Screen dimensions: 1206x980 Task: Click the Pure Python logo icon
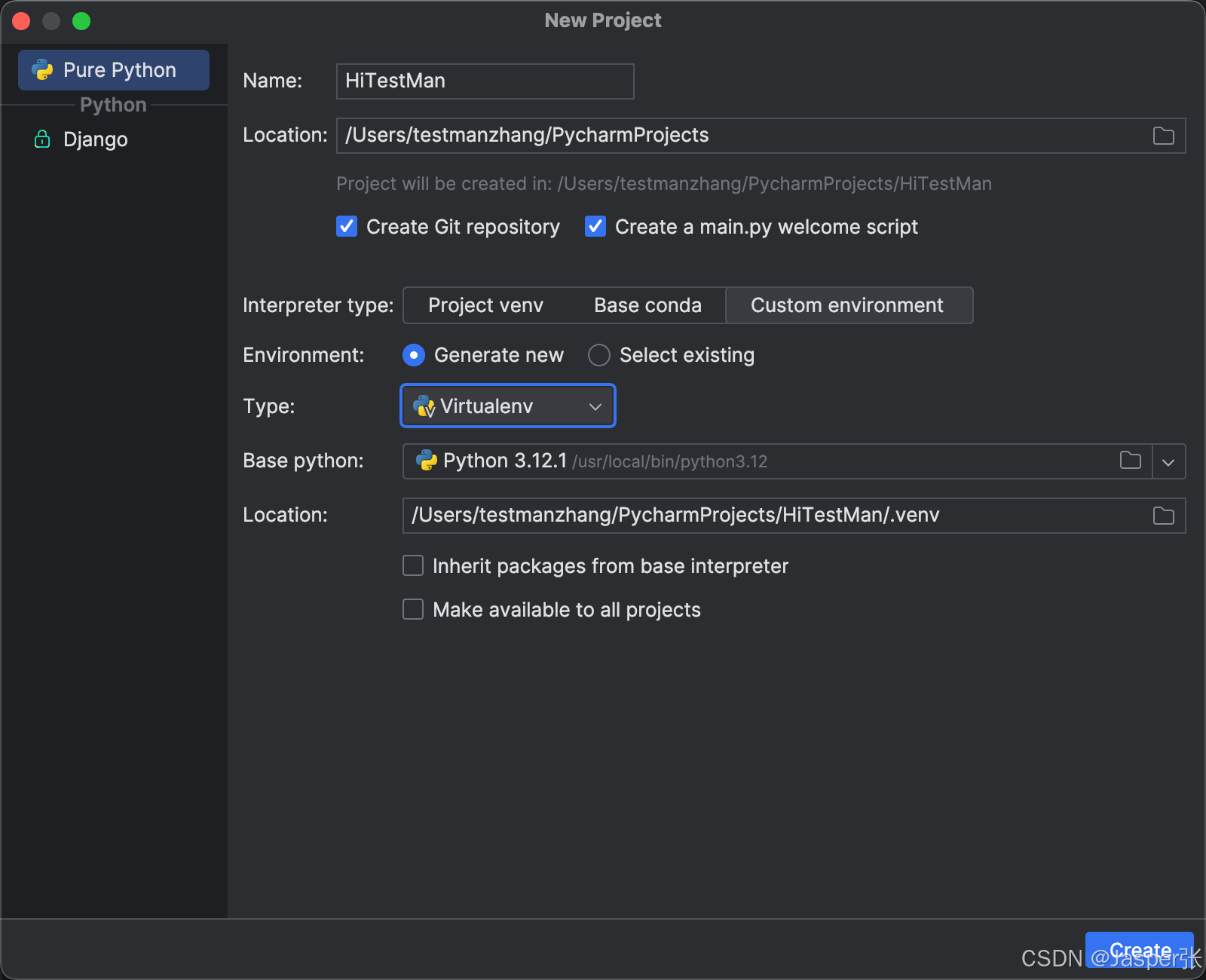[x=42, y=70]
